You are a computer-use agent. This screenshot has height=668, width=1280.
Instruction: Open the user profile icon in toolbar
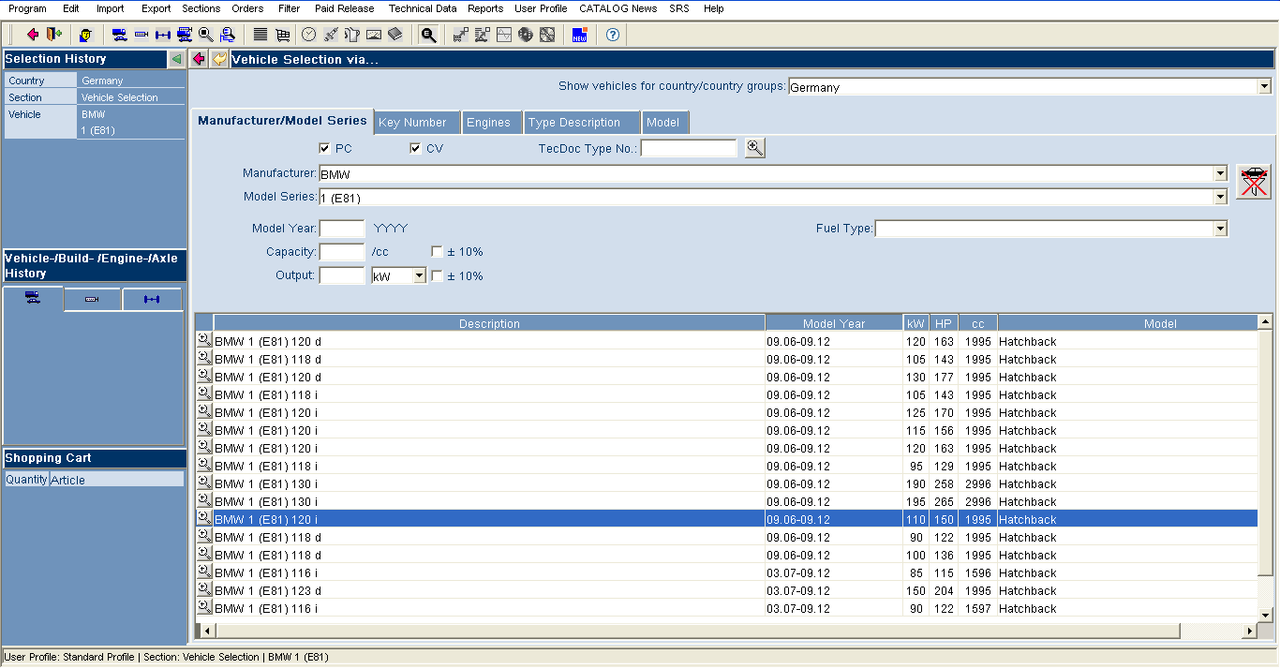point(86,35)
